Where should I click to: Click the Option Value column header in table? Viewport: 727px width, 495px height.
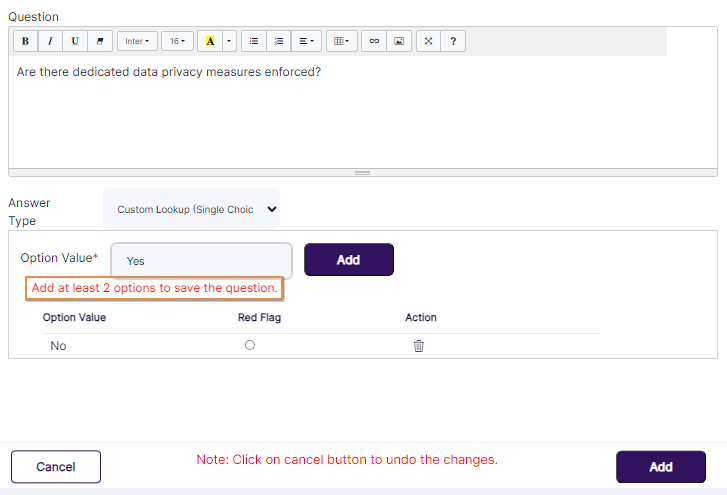click(74, 317)
